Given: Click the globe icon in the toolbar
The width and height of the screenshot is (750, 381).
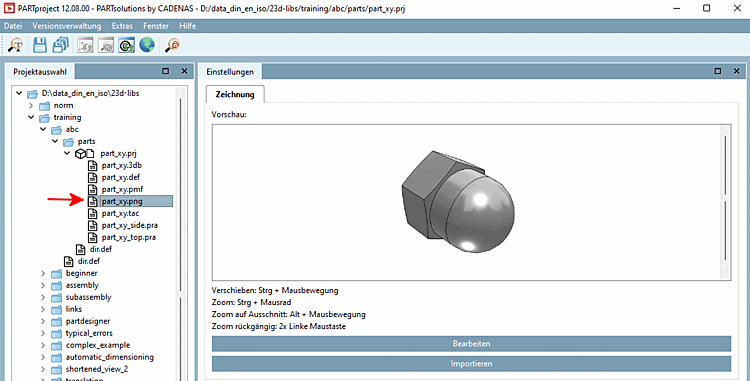Looking at the screenshot, I should click(147, 45).
